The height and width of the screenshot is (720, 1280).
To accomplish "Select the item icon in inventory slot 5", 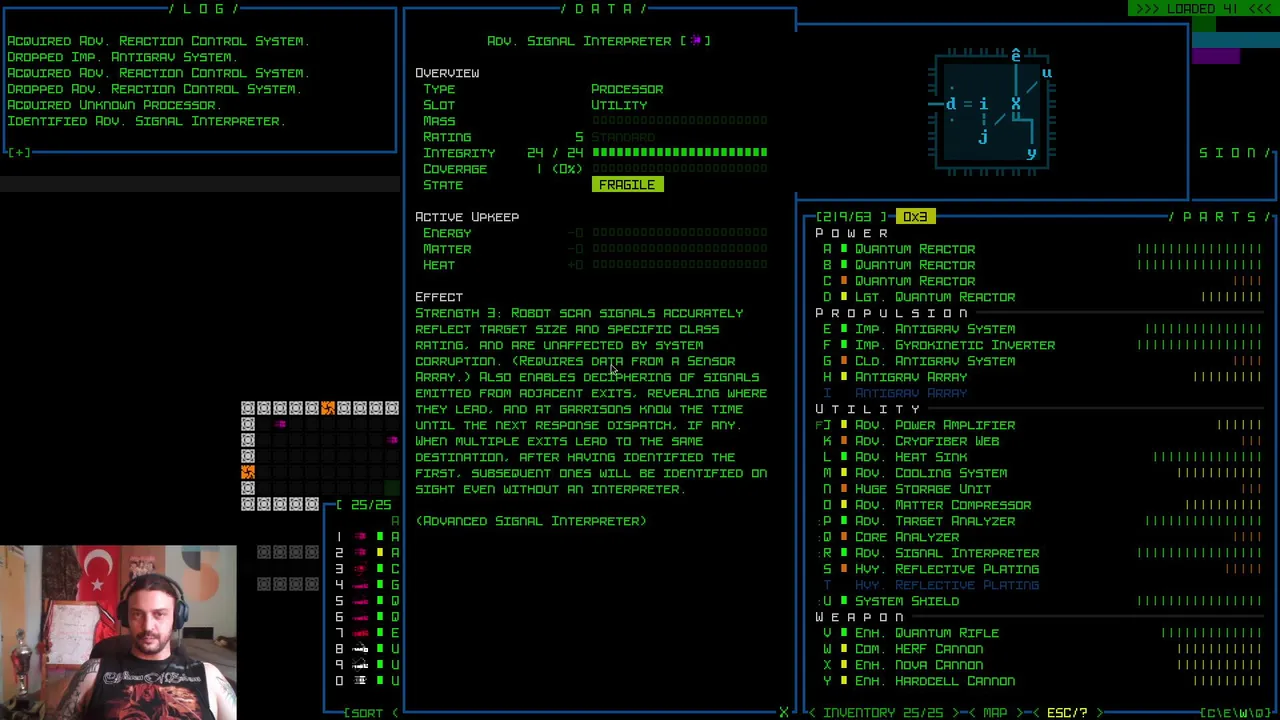I will point(360,601).
